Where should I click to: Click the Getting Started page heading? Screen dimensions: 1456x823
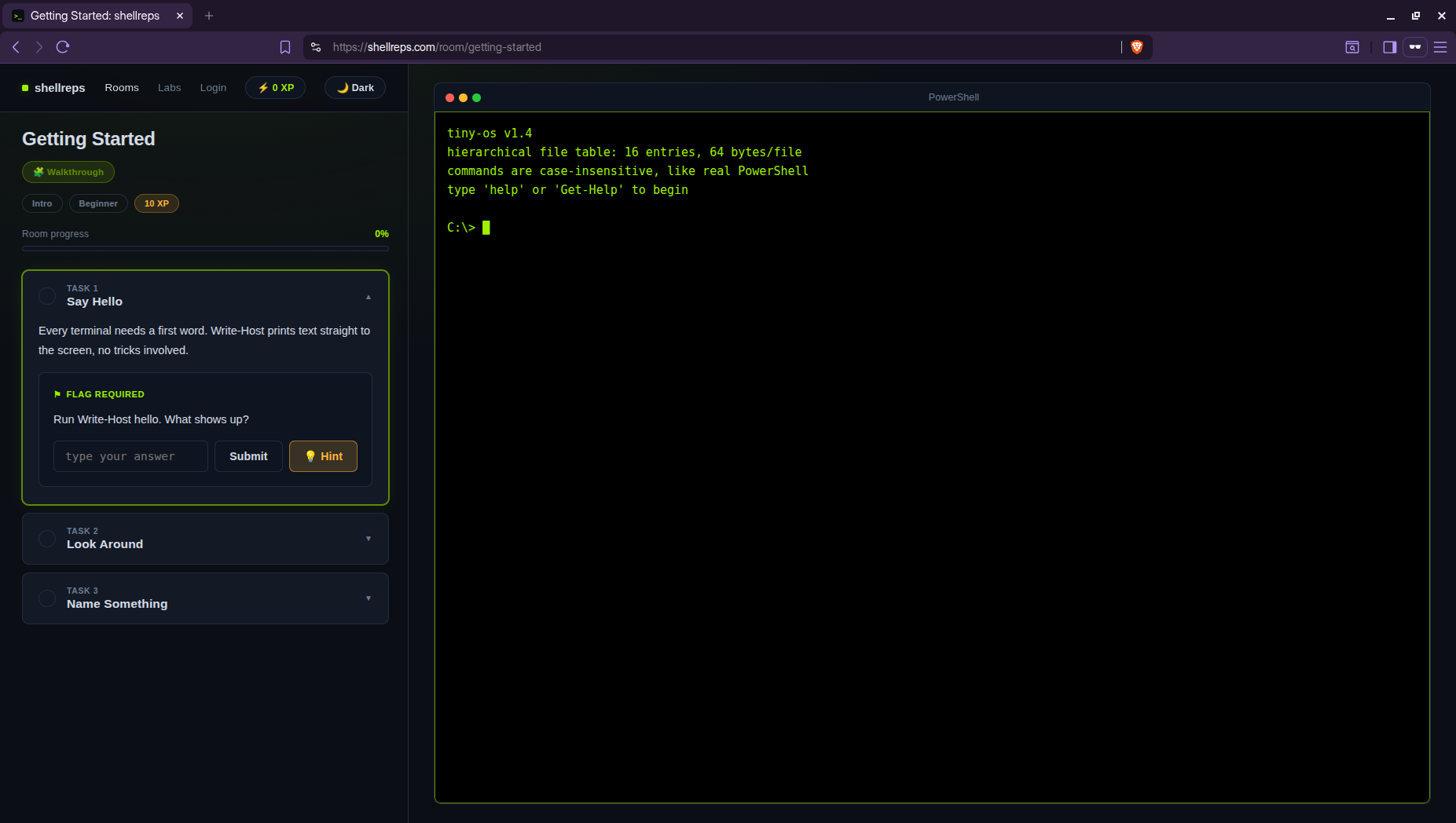[89, 139]
